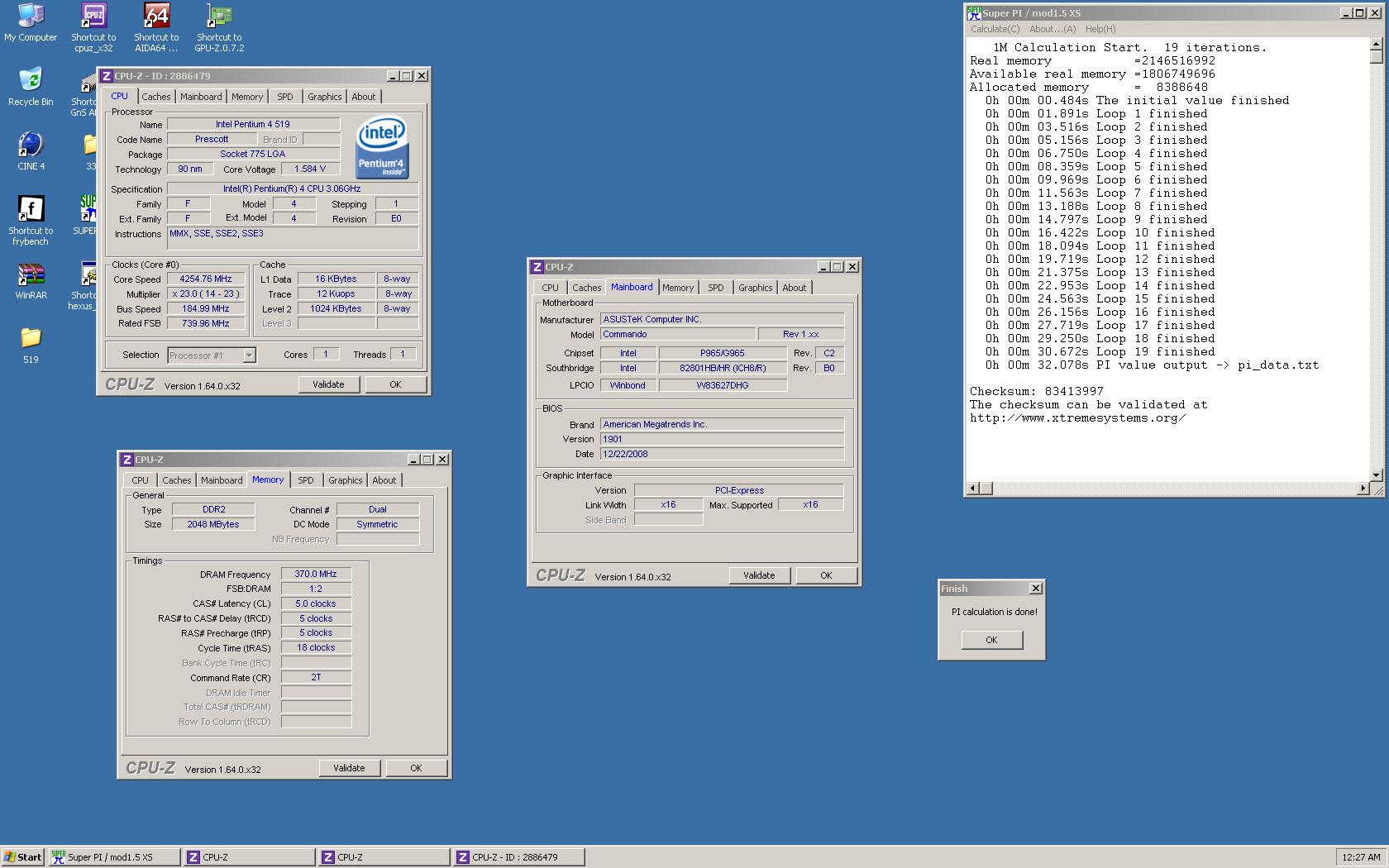Screen dimensions: 1389x868
Task: Select the CPU tab in Mainboard window
Action: pyautogui.click(x=550, y=288)
